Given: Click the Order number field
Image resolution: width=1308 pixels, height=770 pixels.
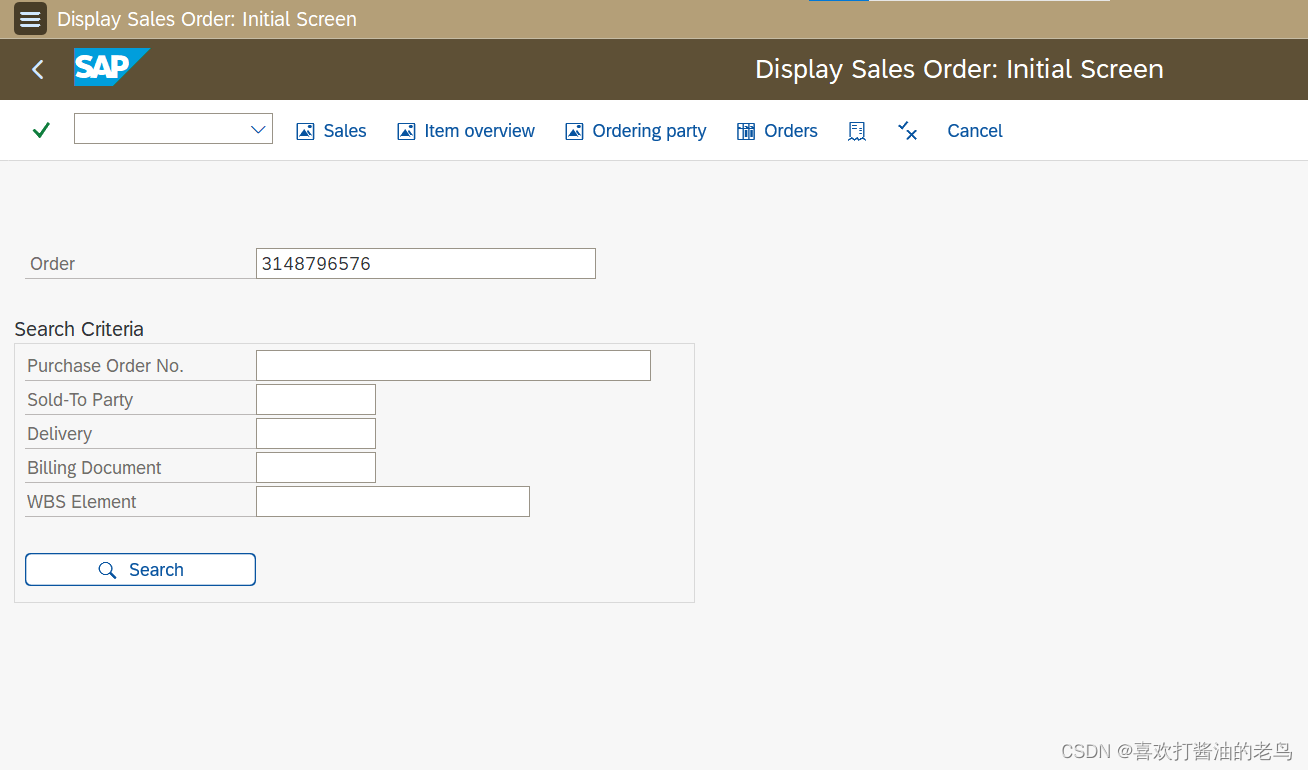Looking at the screenshot, I should pos(426,264).
